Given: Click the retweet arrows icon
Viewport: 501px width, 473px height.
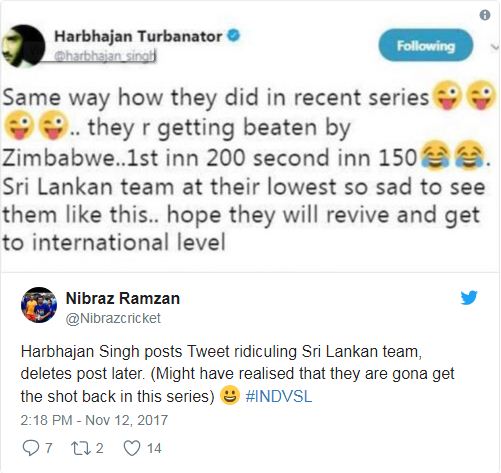Looking at the screenshot, I should pyautogui.click(x=81, y=448).
